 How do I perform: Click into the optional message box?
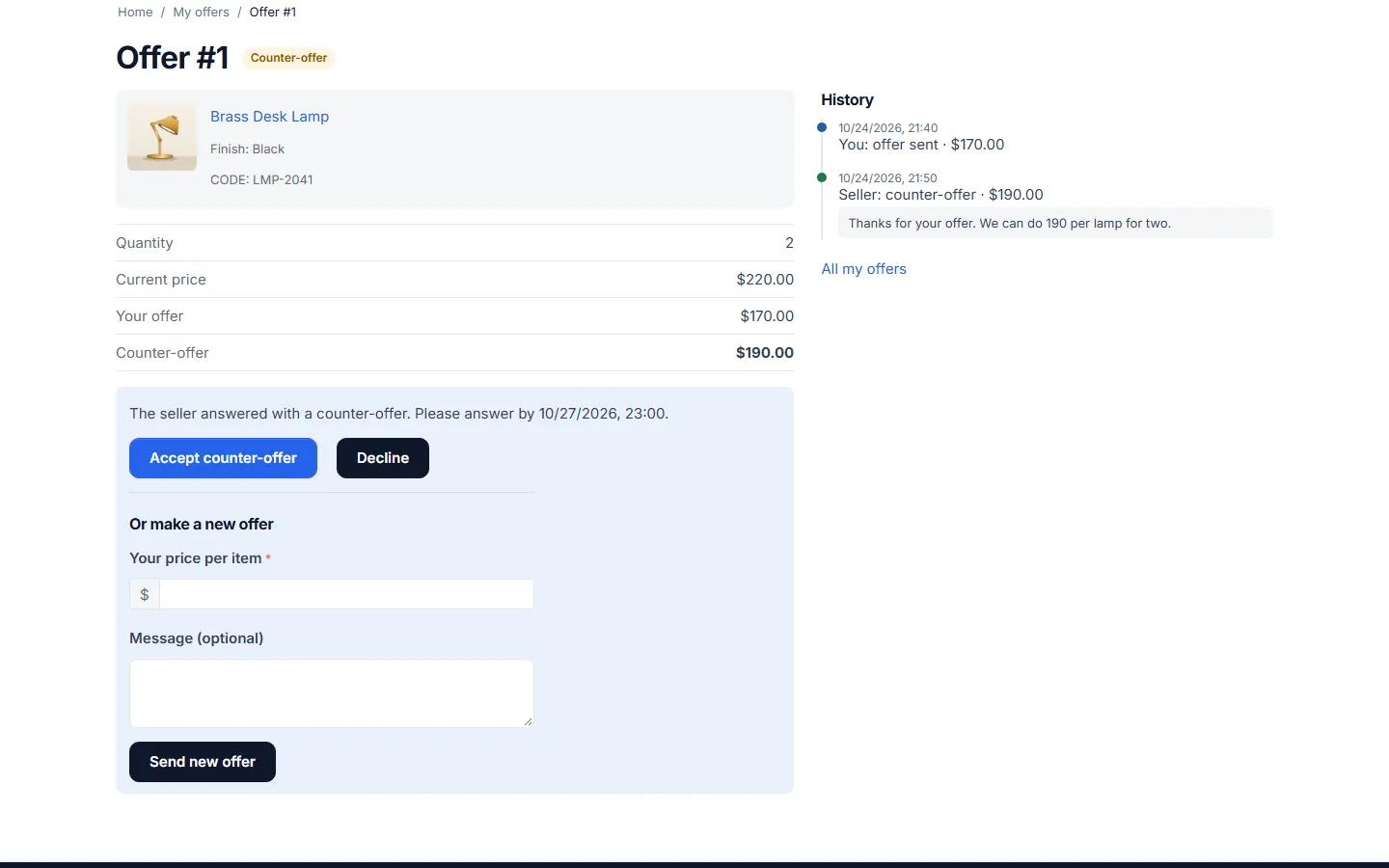tap(332, 693)
